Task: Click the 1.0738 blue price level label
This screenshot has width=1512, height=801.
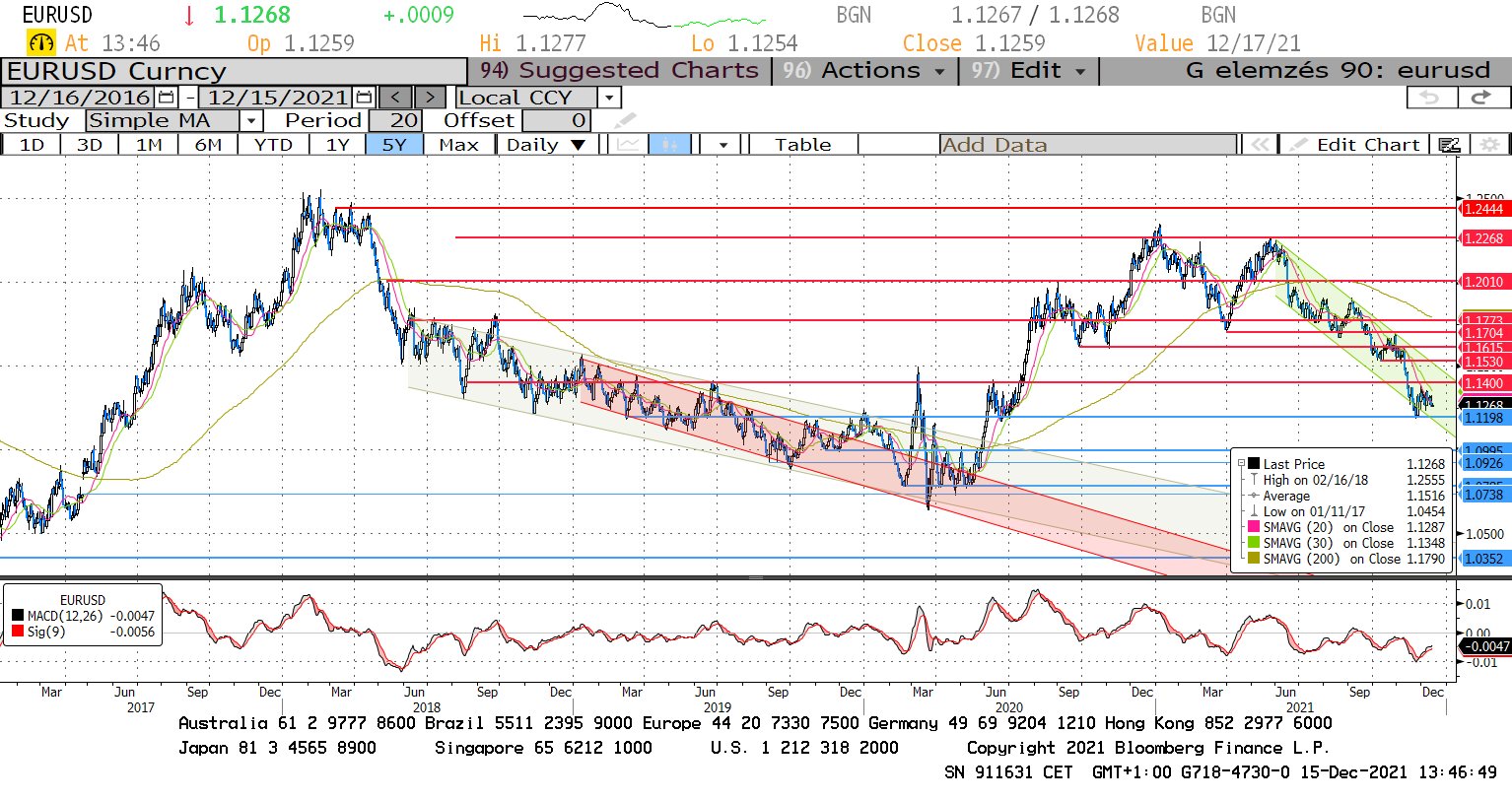Action: [x=1483, y=495]
